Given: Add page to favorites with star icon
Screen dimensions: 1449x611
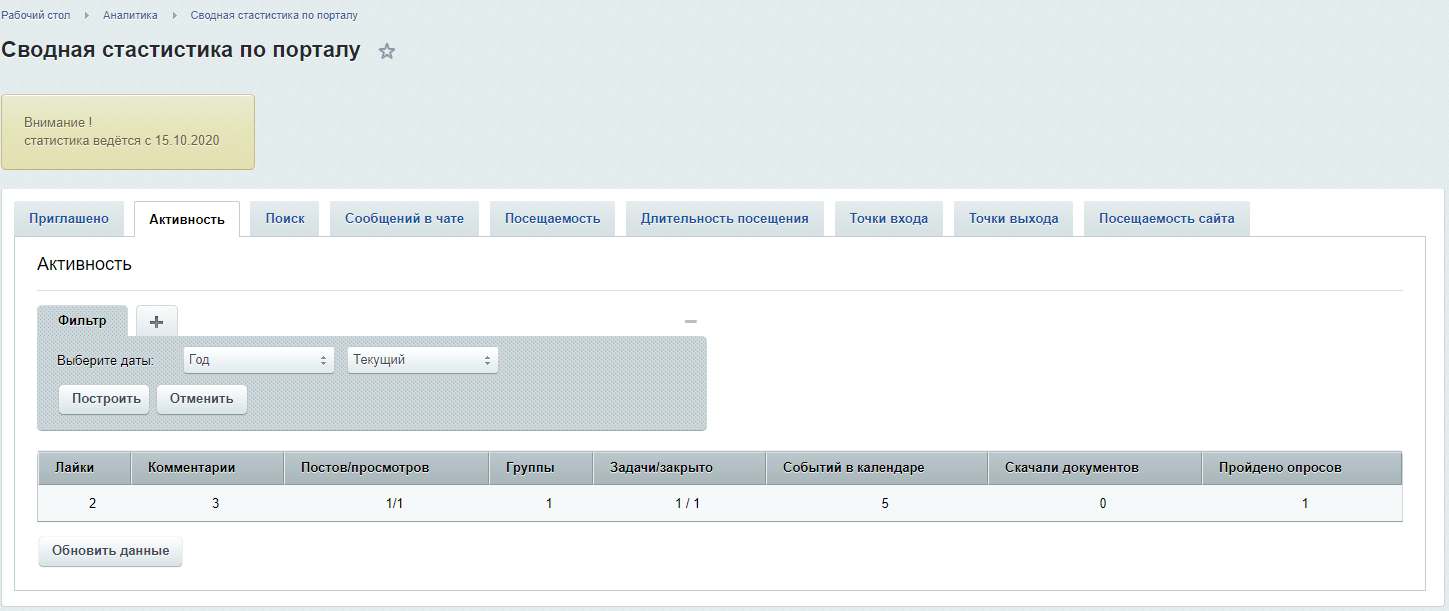Looking at the screenshot, I should click(387, 52).
